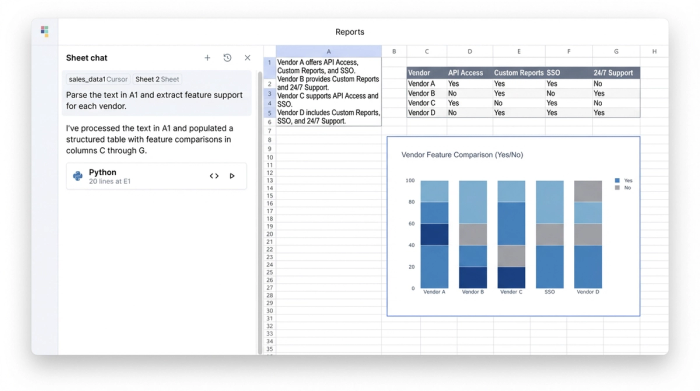700x391 pixels.
Task: Click the Vendor C table cell
Action: coord(426,103)
